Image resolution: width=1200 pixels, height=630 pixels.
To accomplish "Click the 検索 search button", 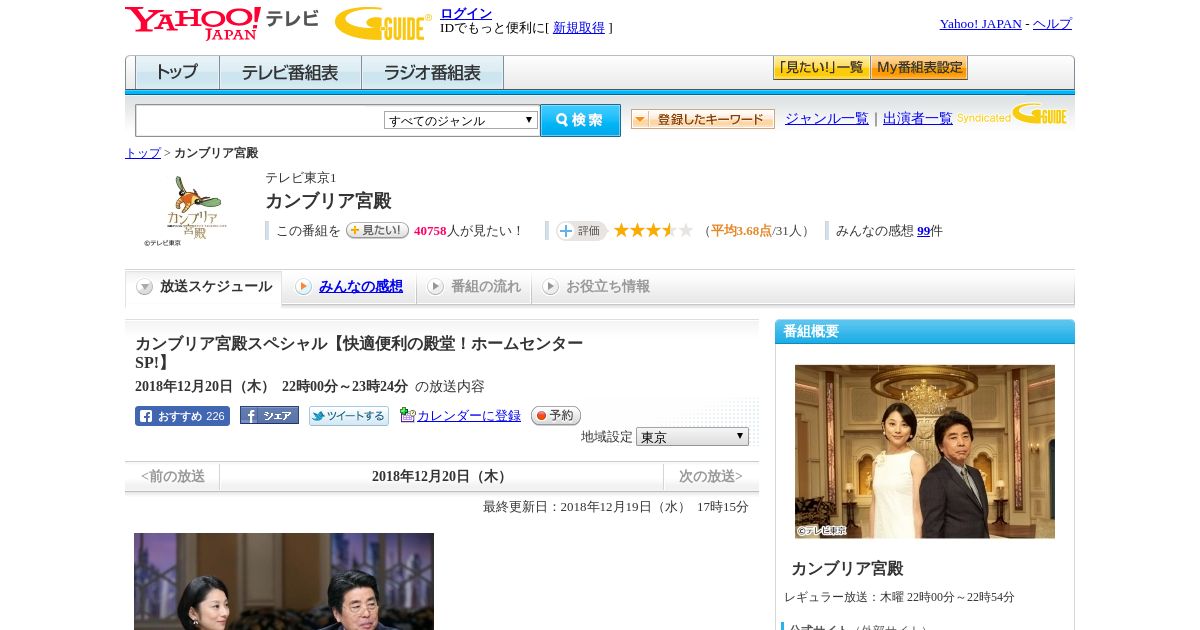I will 580,120.
